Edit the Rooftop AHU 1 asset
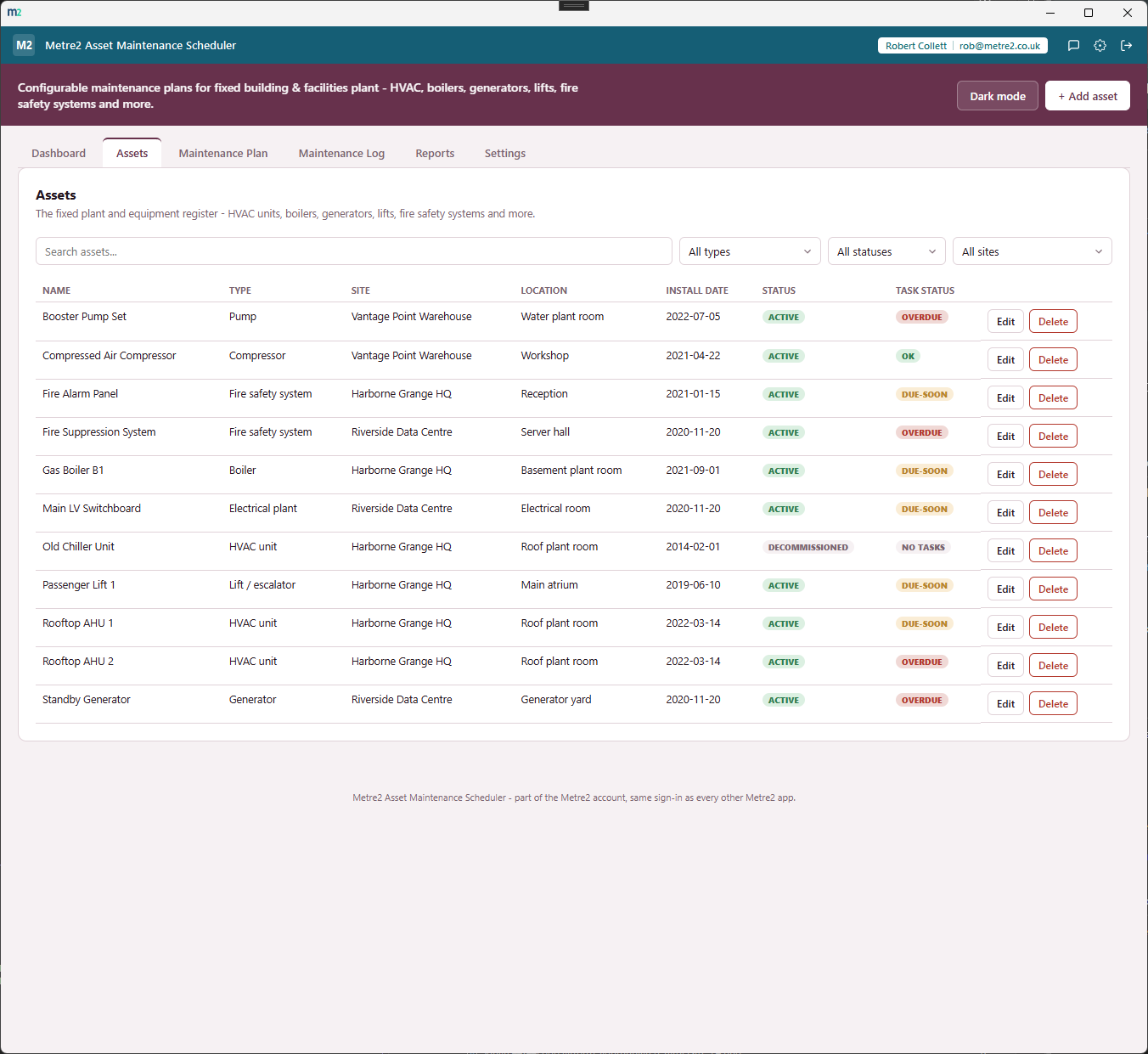This screenshot has width=1148, height=1054. (1005, 628)
